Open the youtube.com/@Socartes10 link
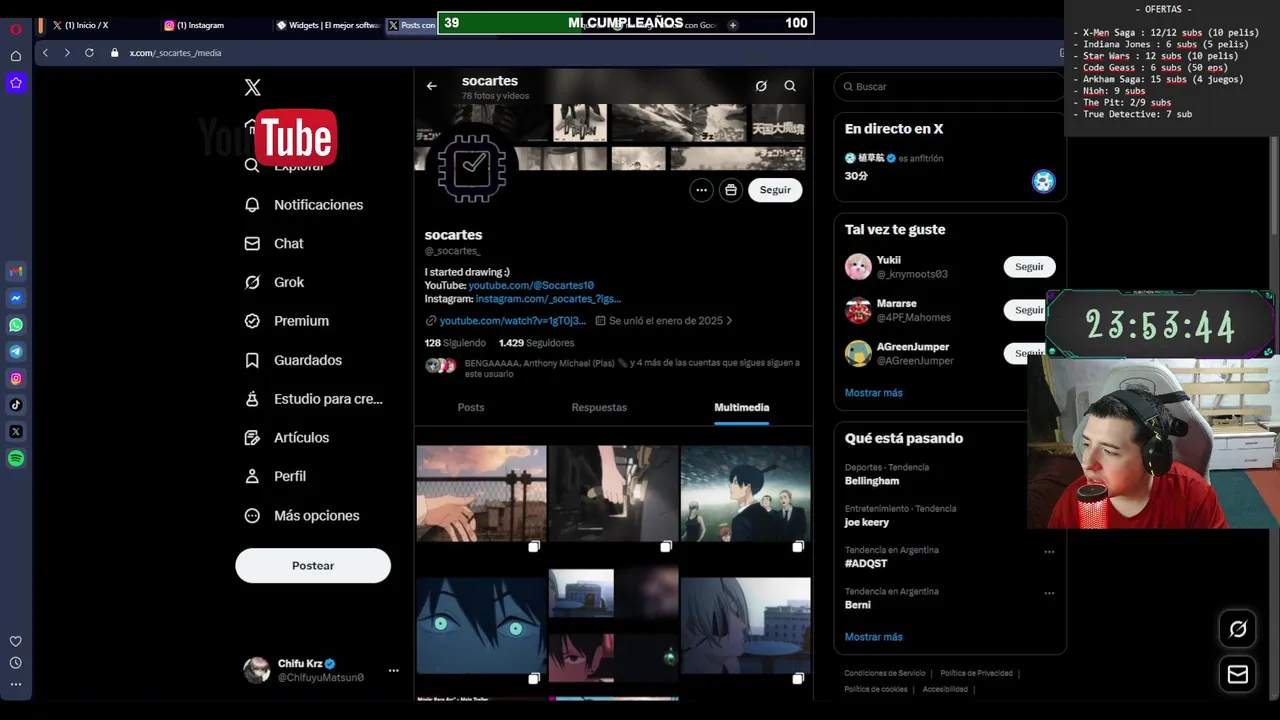 [x=531, y=286]
